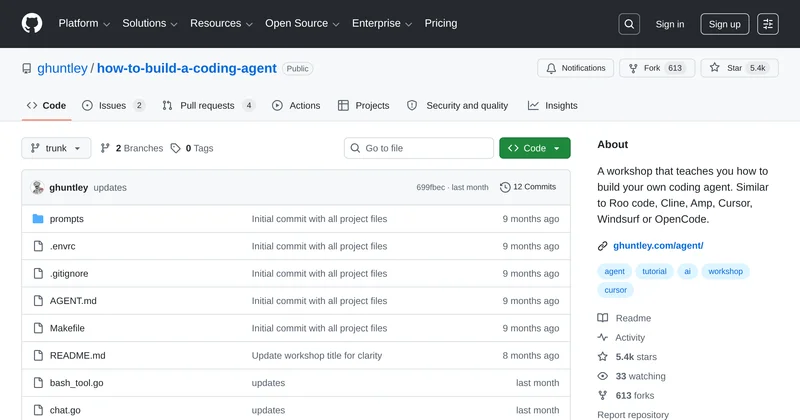Viewport: 800px width, 420px height.
Task: Click the Go to file search field
Action: tap(418, 148)
